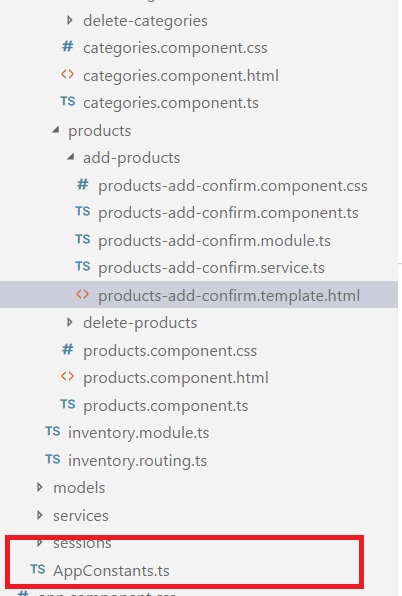Click the HTML icon beside categories.component.html
The width and height of the screenshot is (402, 596).
[x=68, y=74]
